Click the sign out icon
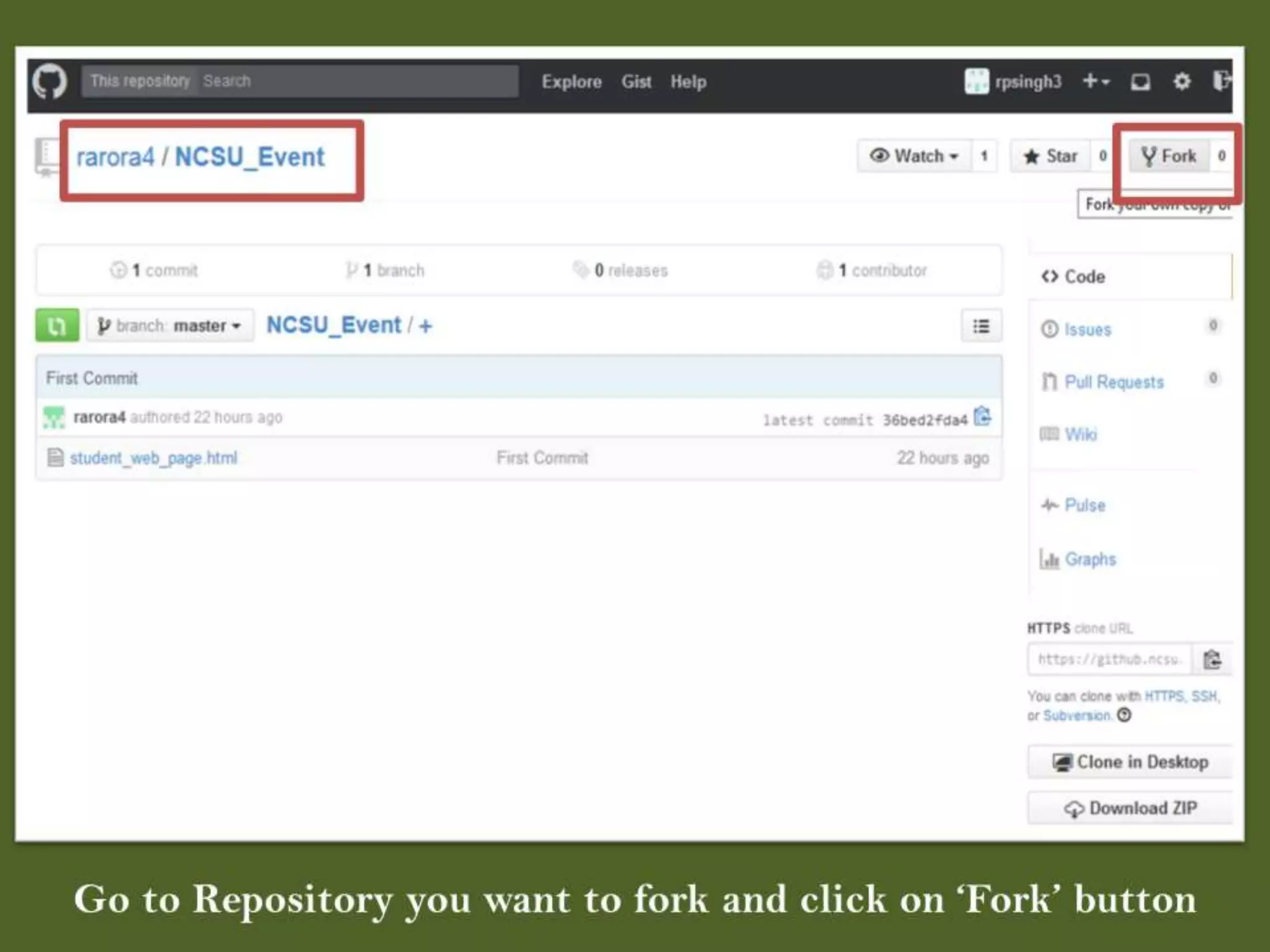The width and height of the screenshot is (1270, 952). [x=1221, y=81]
